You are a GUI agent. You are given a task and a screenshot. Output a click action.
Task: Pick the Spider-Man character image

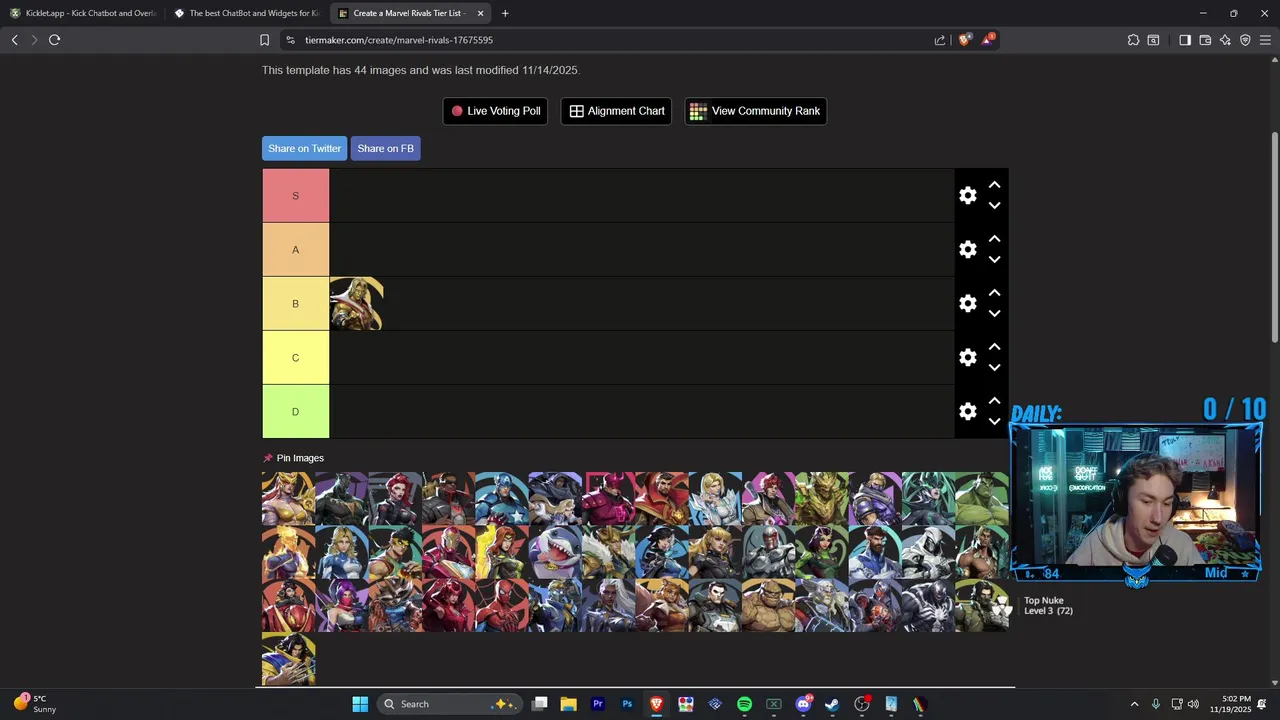pos(502,605)
